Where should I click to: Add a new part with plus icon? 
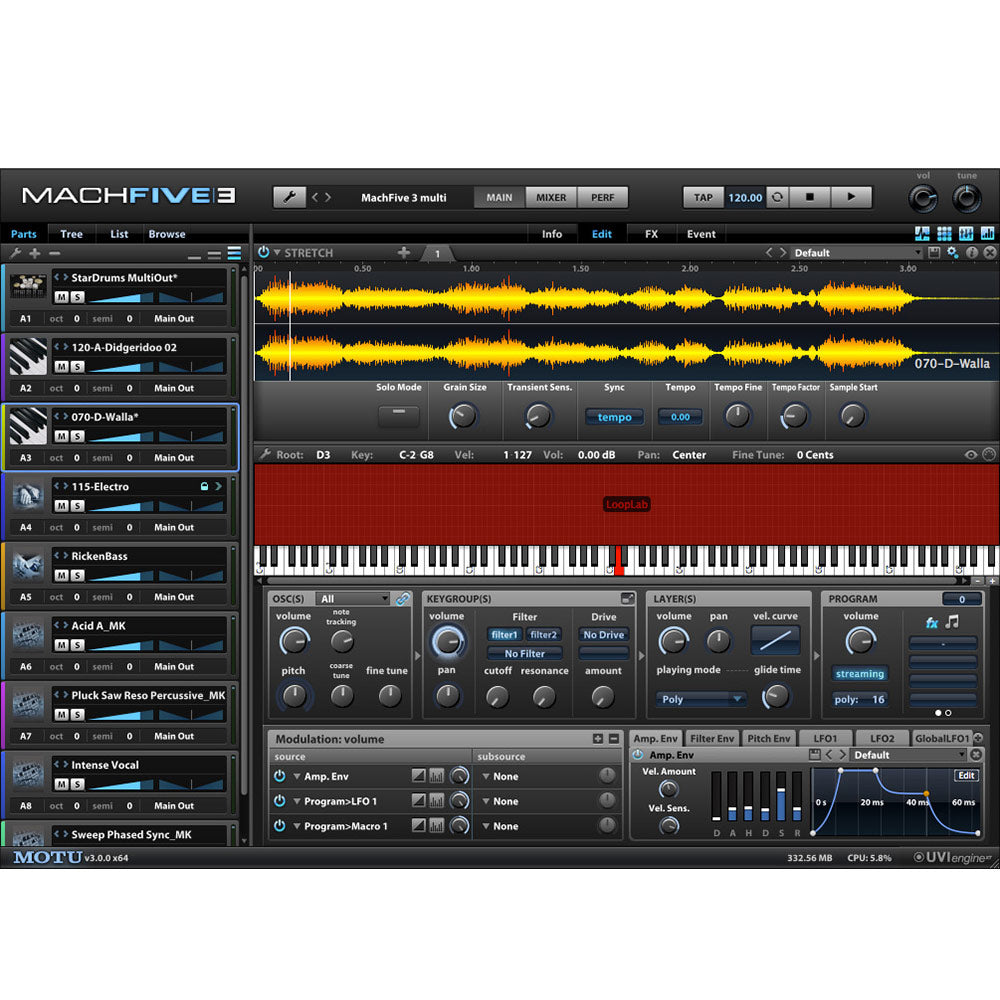coord(34,254)
